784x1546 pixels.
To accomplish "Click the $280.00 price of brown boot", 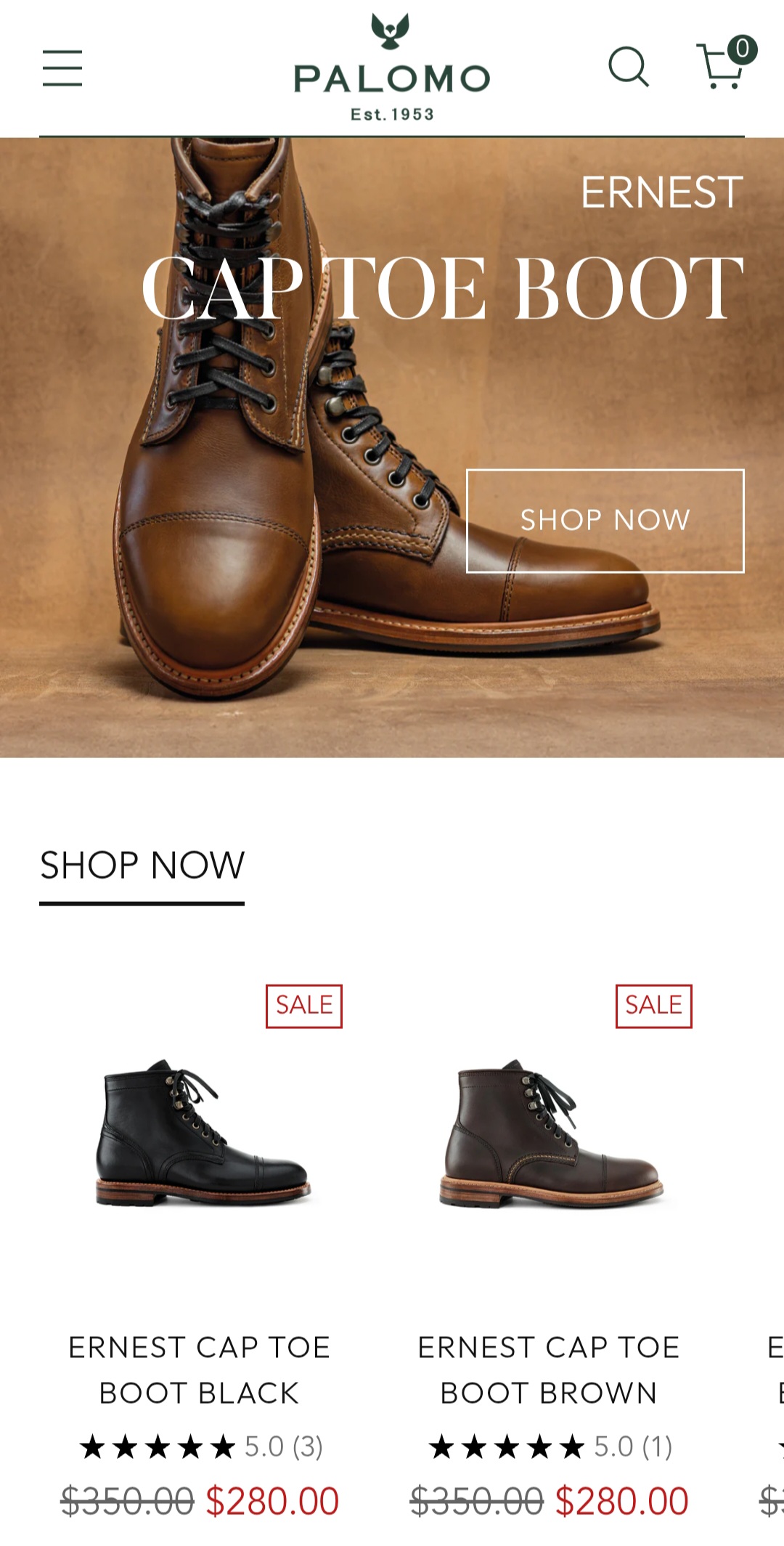I will [622, 1501].
